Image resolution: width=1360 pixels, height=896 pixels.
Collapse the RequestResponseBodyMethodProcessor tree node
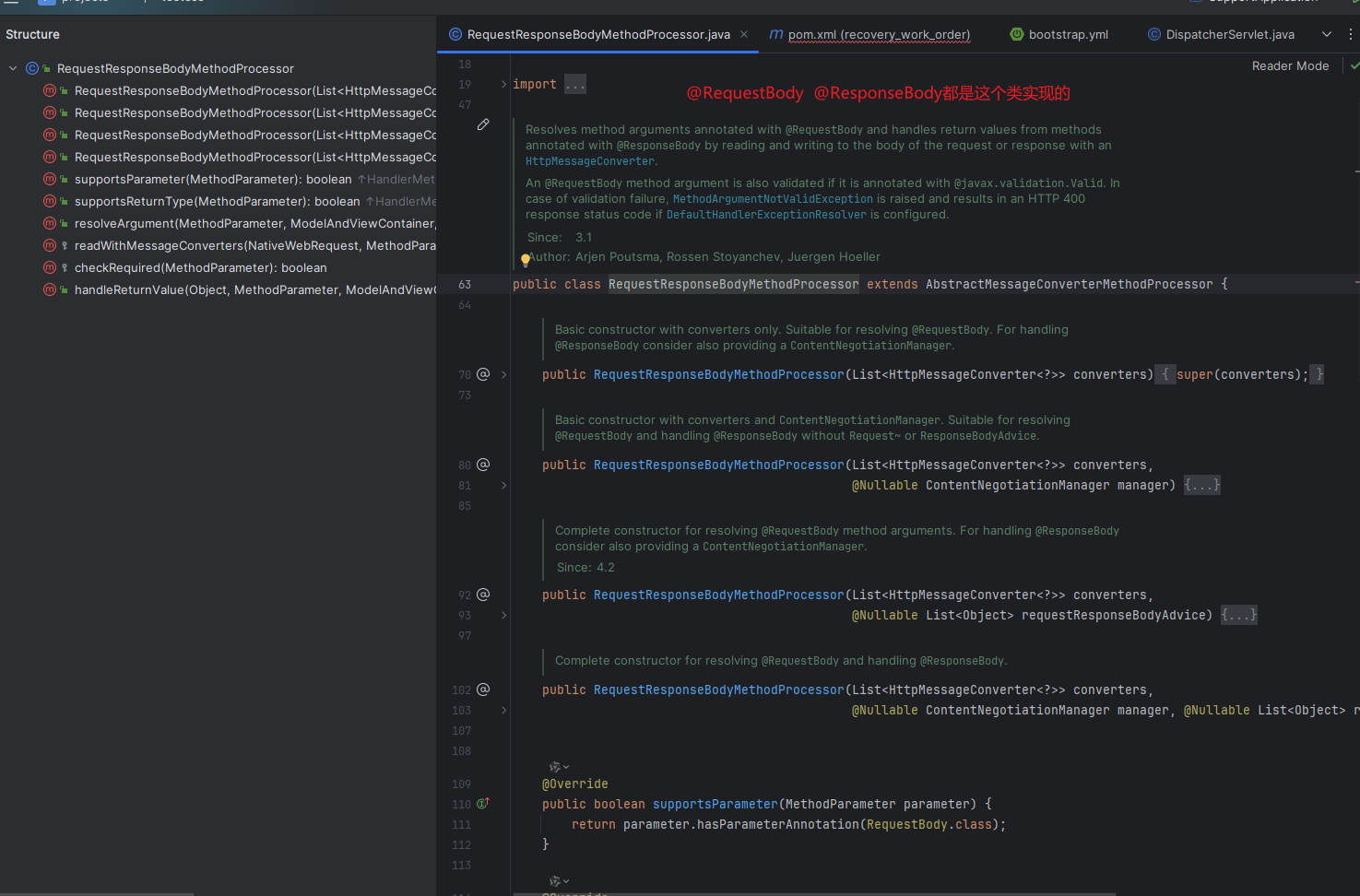13,68
